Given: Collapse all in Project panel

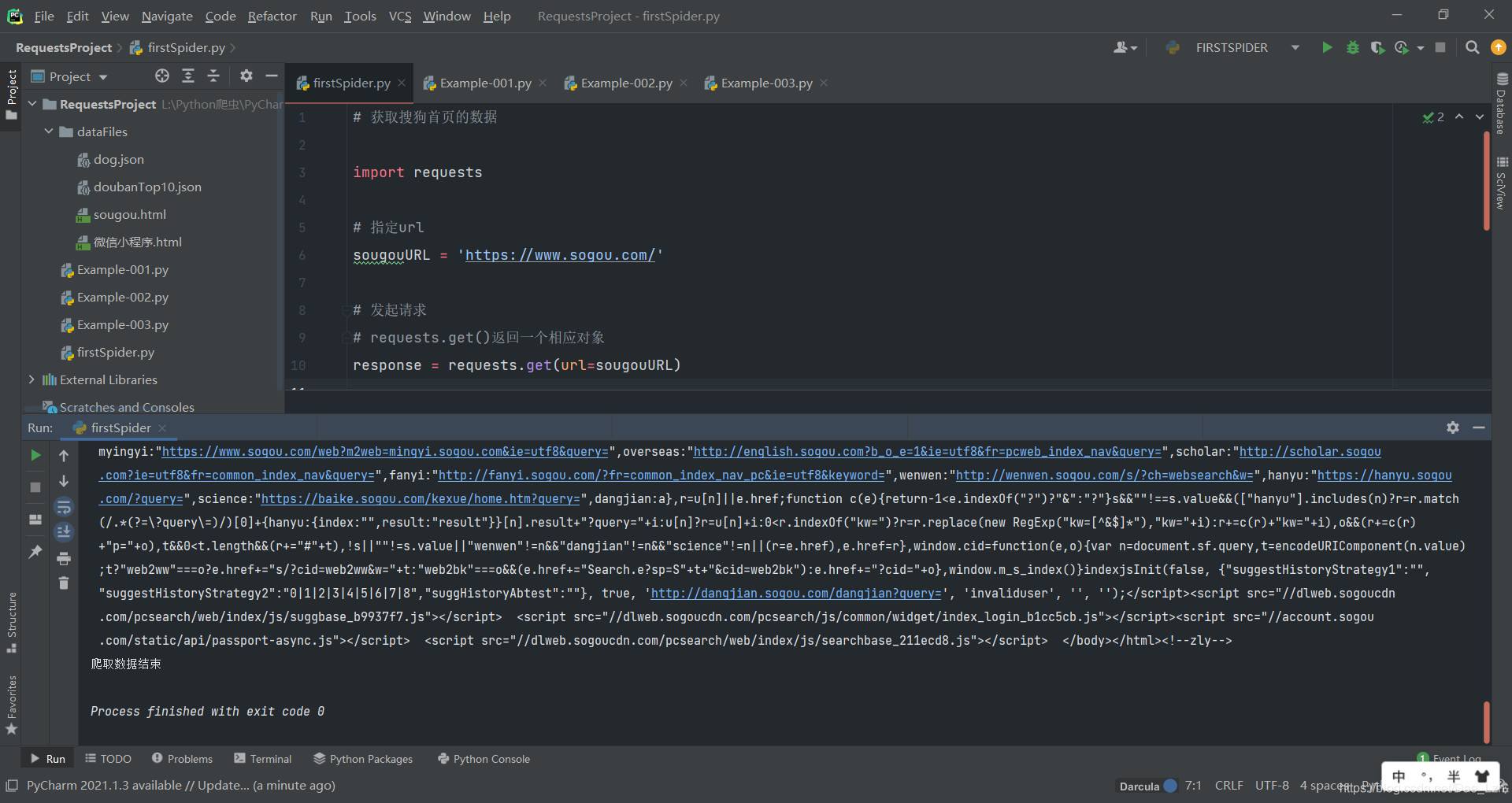Looking at the screenshot, I should (213, 76).
